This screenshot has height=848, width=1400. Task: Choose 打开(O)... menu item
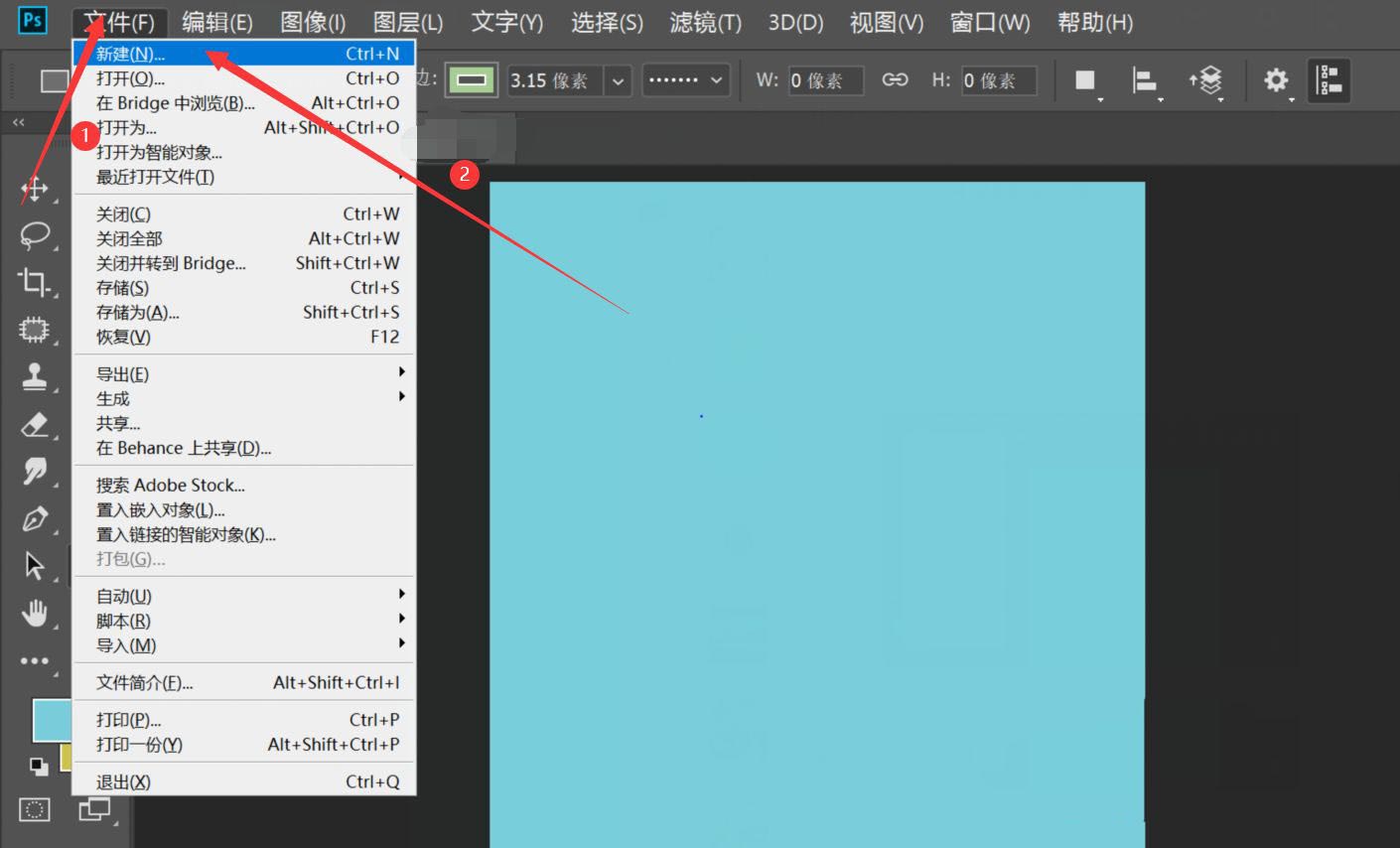click(243, 78)
